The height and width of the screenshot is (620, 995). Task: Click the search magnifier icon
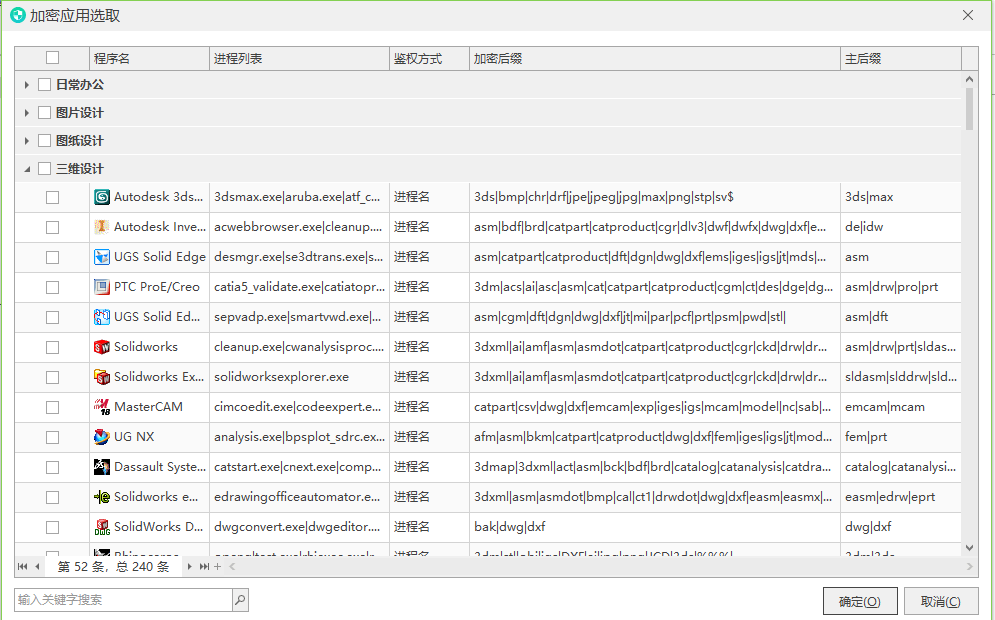(x=240, y=600)
